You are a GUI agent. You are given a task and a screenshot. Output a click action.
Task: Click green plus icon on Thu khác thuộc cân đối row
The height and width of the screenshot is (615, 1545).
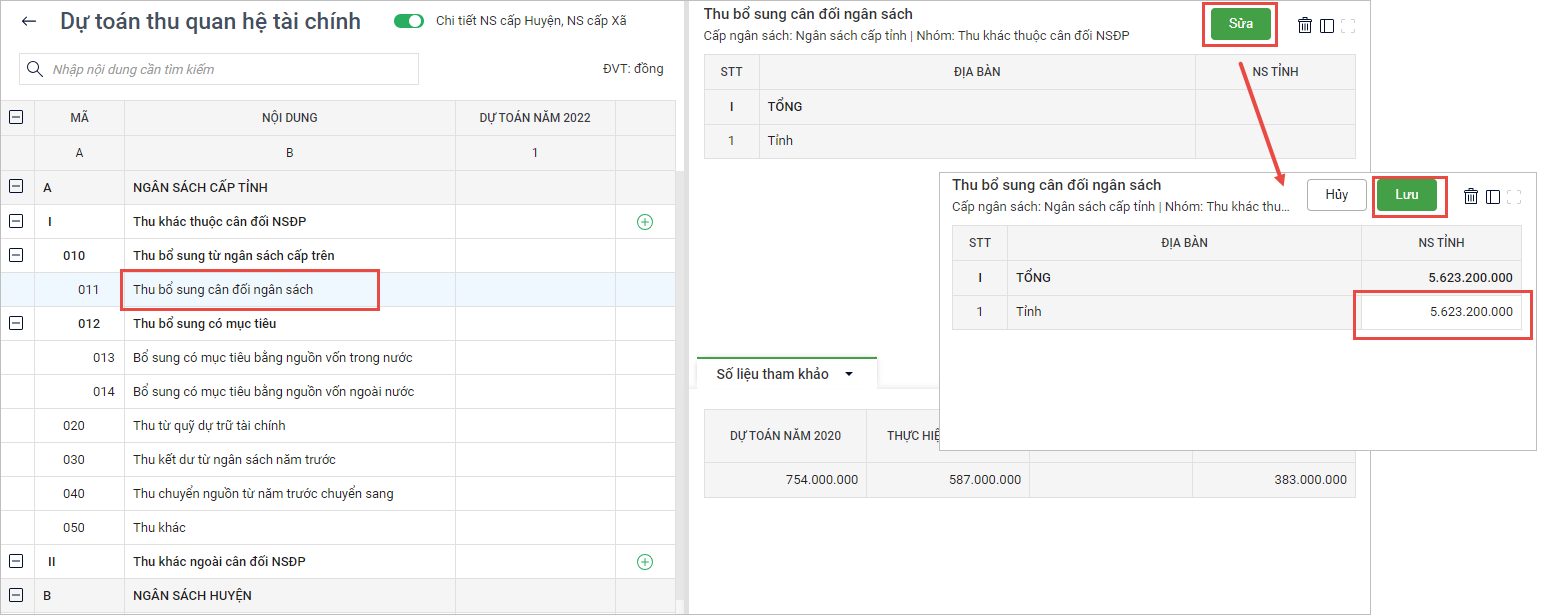click(645, 222)
